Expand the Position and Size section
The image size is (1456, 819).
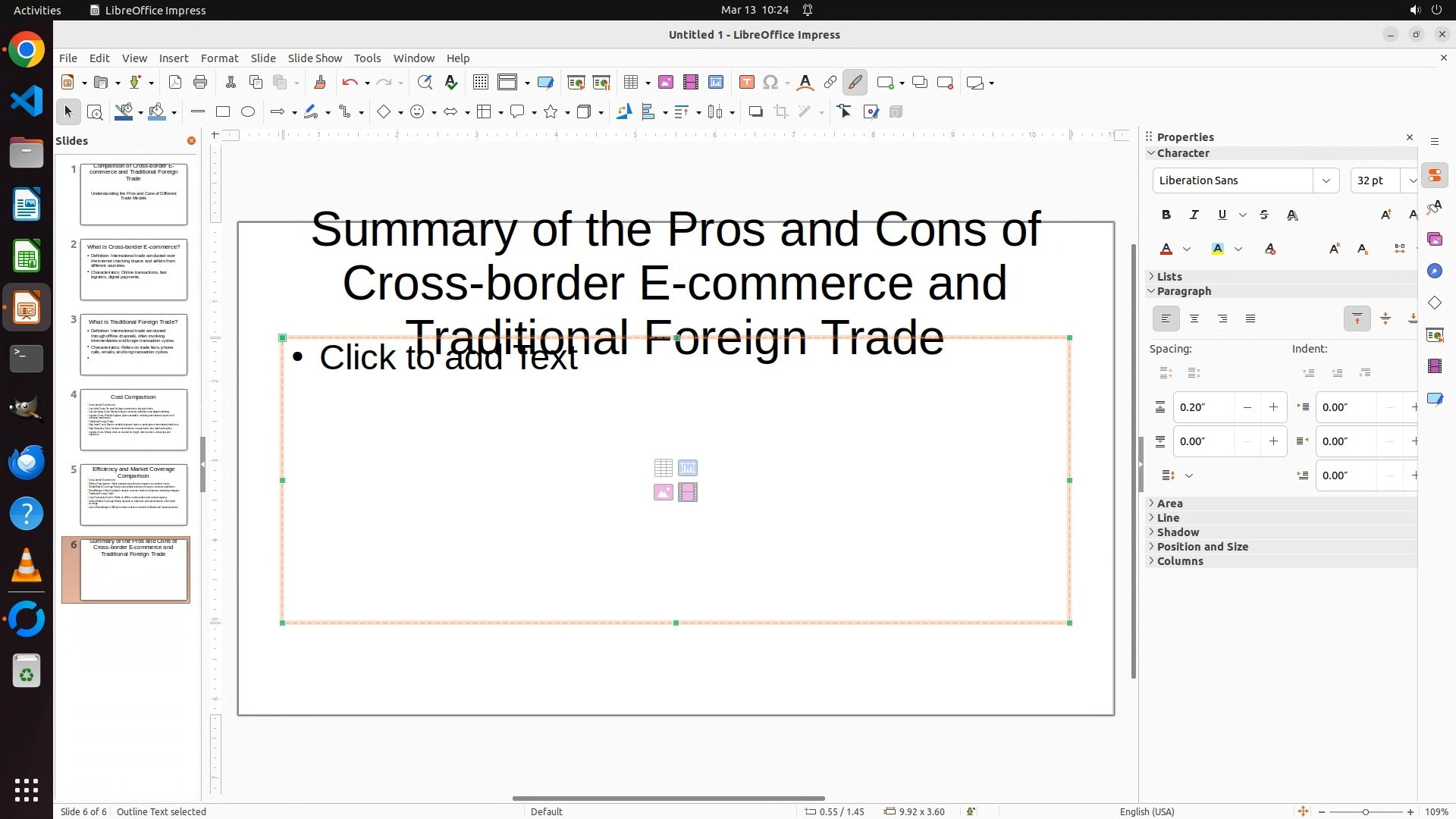tap(1202, 547)
